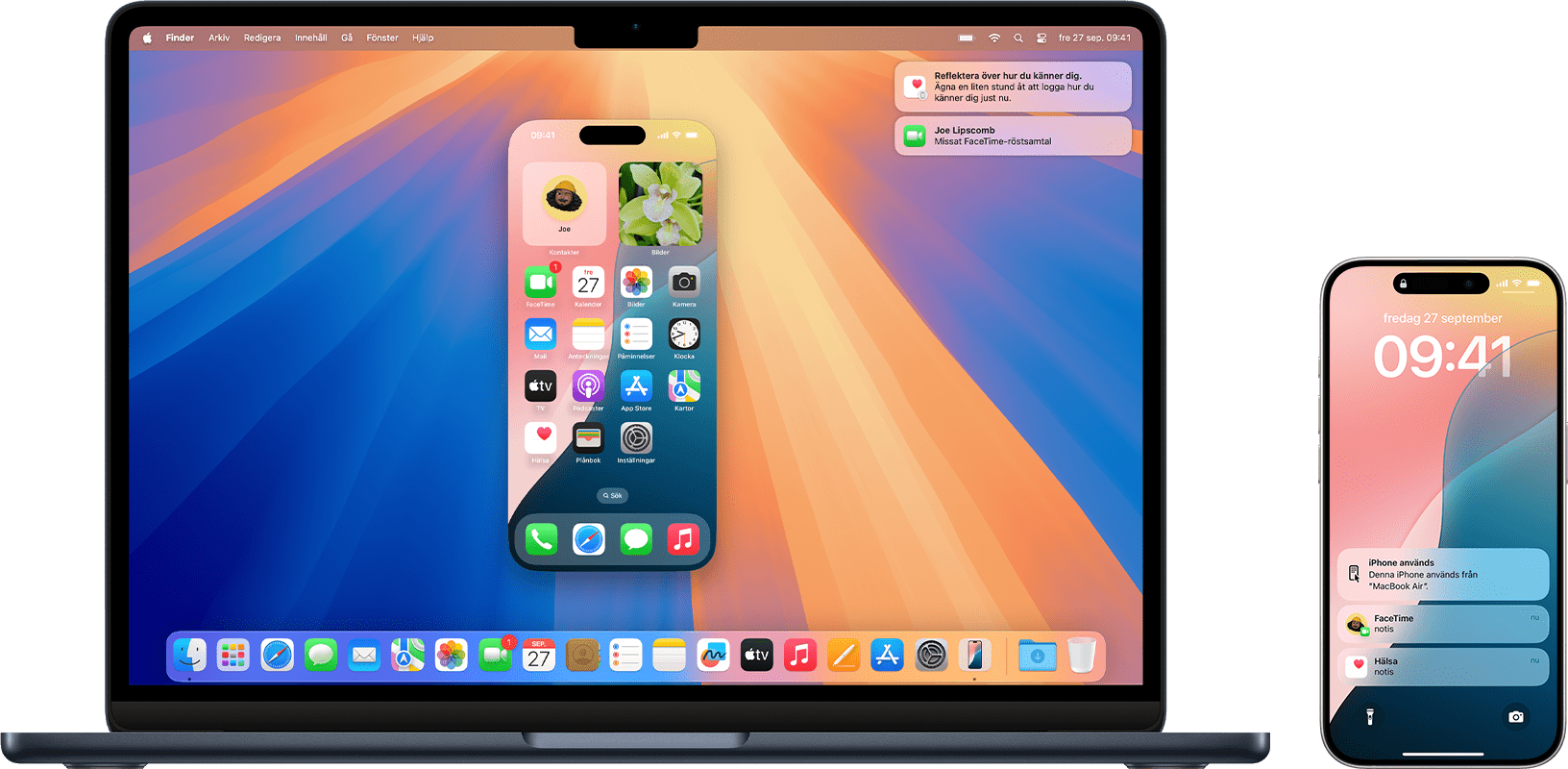1568x769 pixels.
Task: Launch Kamera on the mirrored iPhone
Action: tap(684, 283)
